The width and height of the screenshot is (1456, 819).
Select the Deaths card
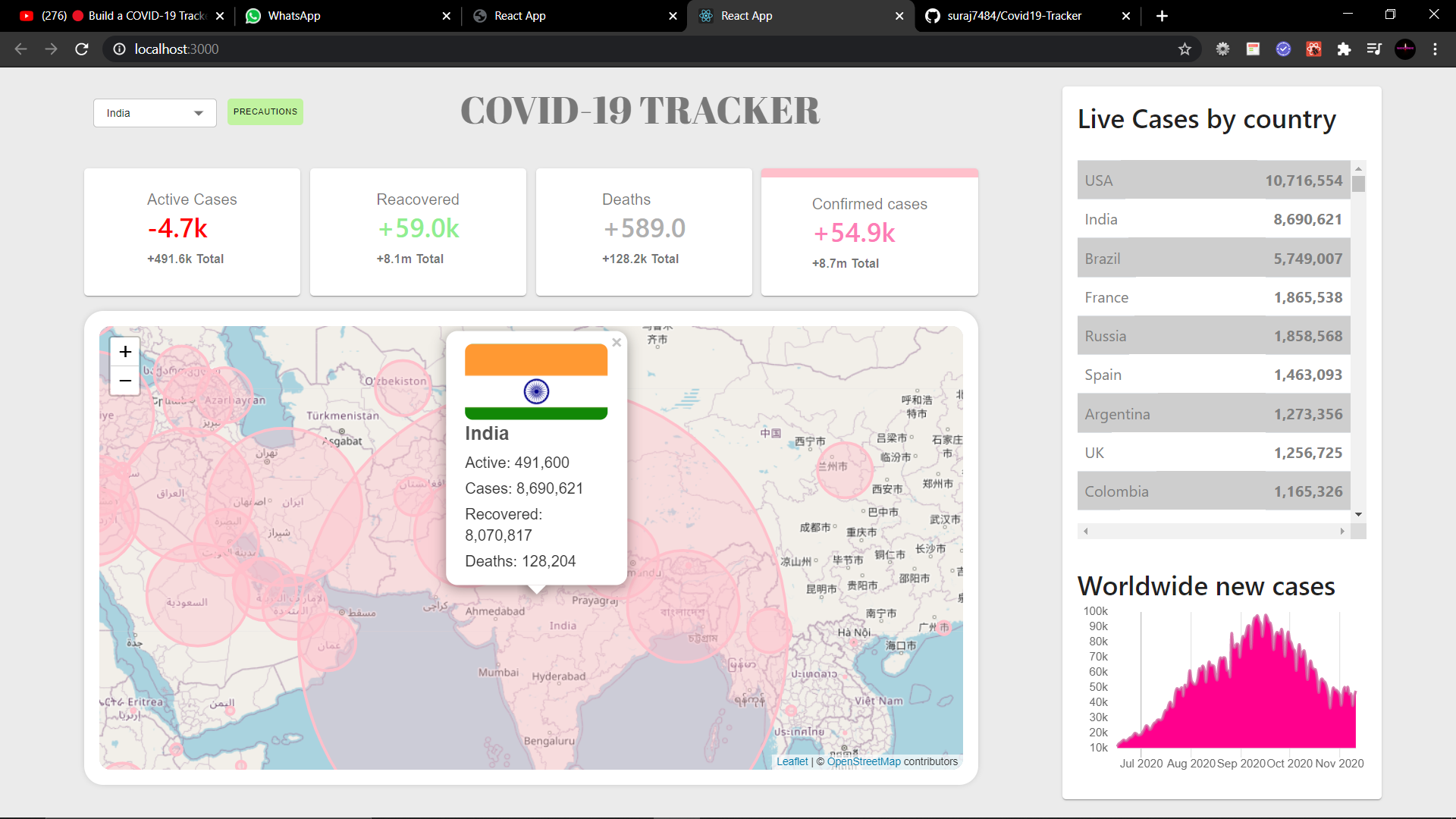[644, 232]
